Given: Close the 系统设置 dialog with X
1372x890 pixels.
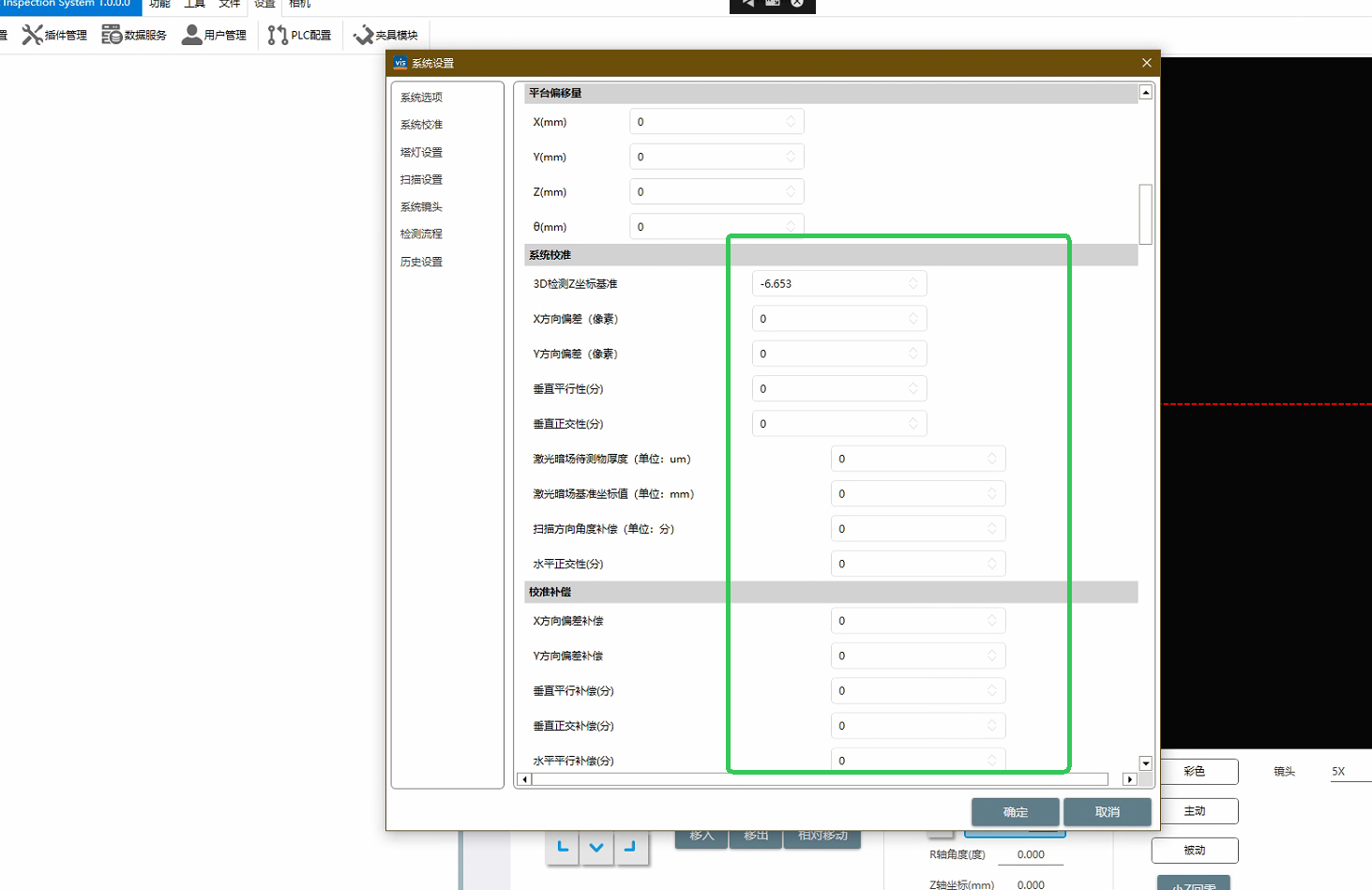Looking at the screenshot, I should (x=1146, y=63).
